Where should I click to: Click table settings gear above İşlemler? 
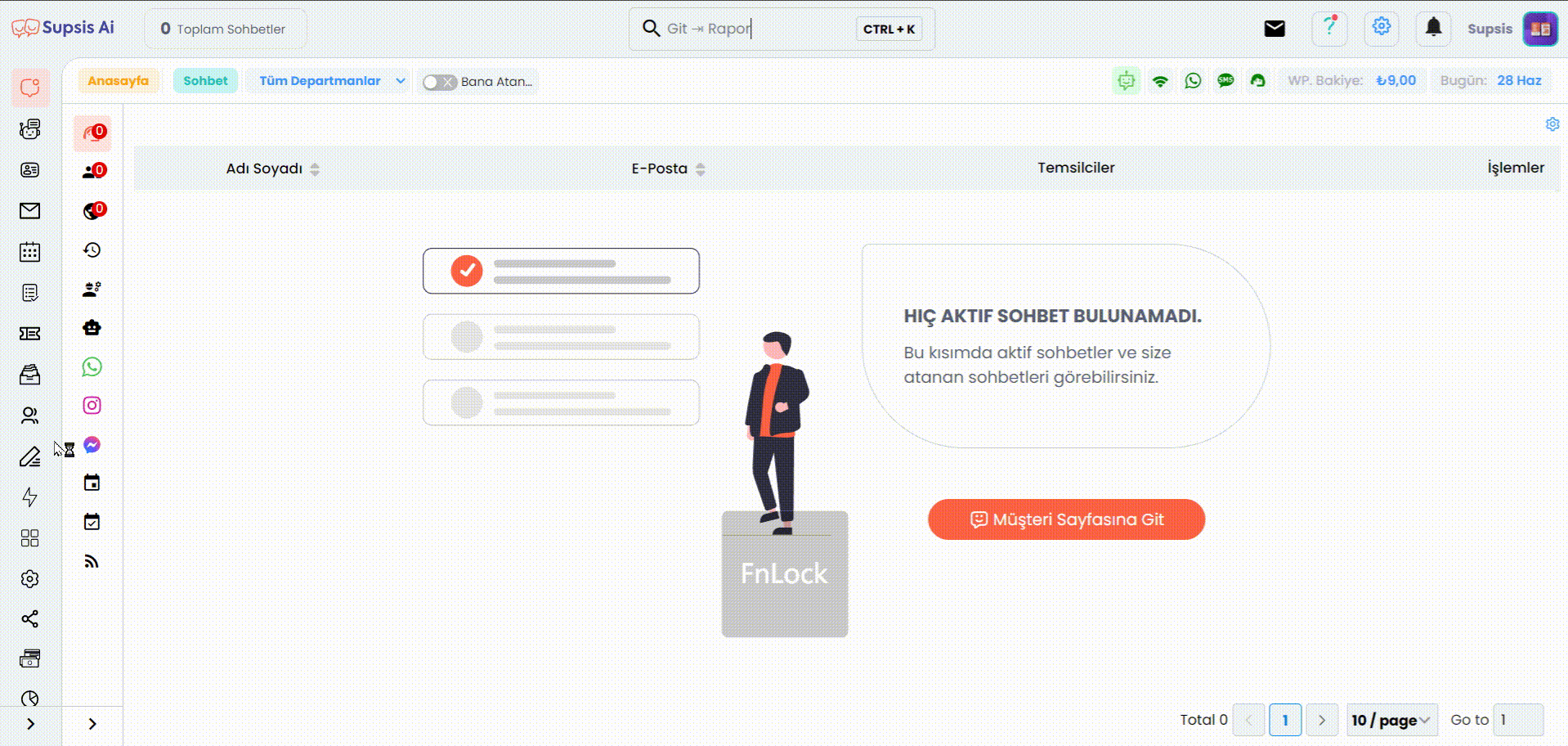(x=1552, y=124)
